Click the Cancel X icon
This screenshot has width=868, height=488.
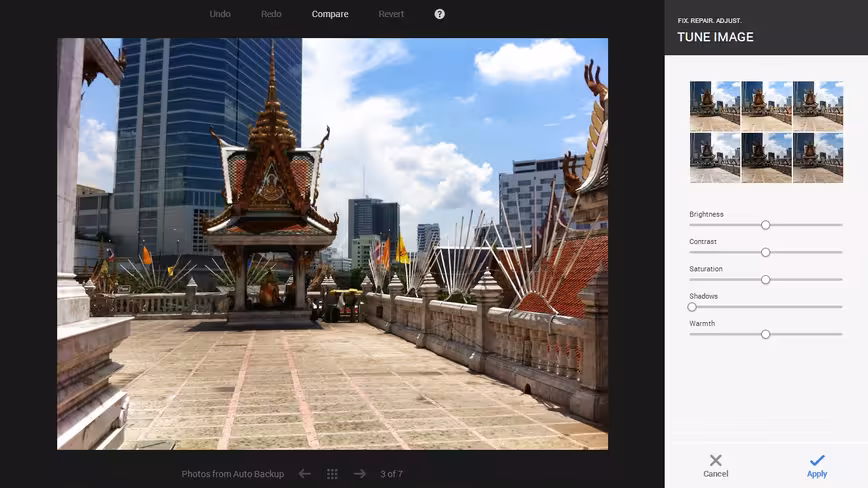tap(716, 460)
